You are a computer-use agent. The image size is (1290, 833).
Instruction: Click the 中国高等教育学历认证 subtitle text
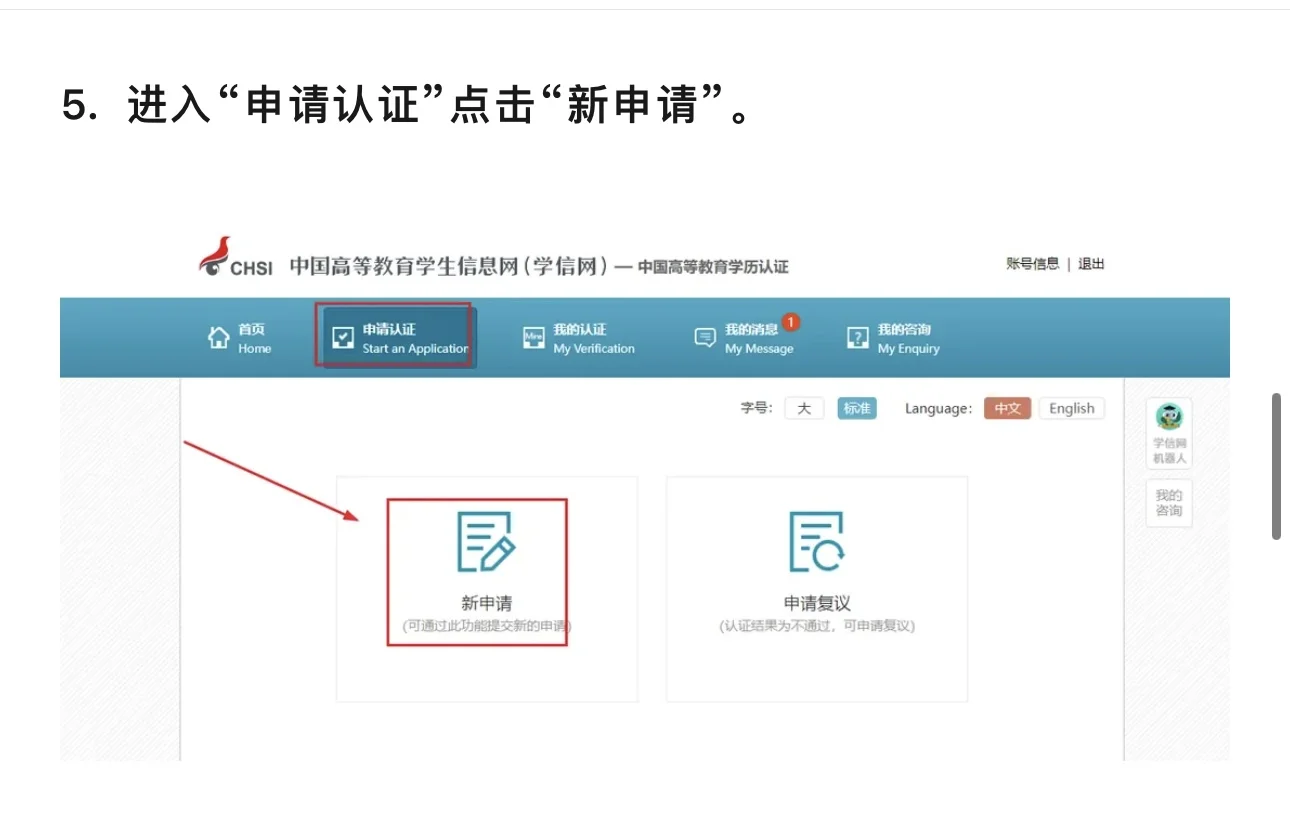pyautogui.click(x=713, y=267)
